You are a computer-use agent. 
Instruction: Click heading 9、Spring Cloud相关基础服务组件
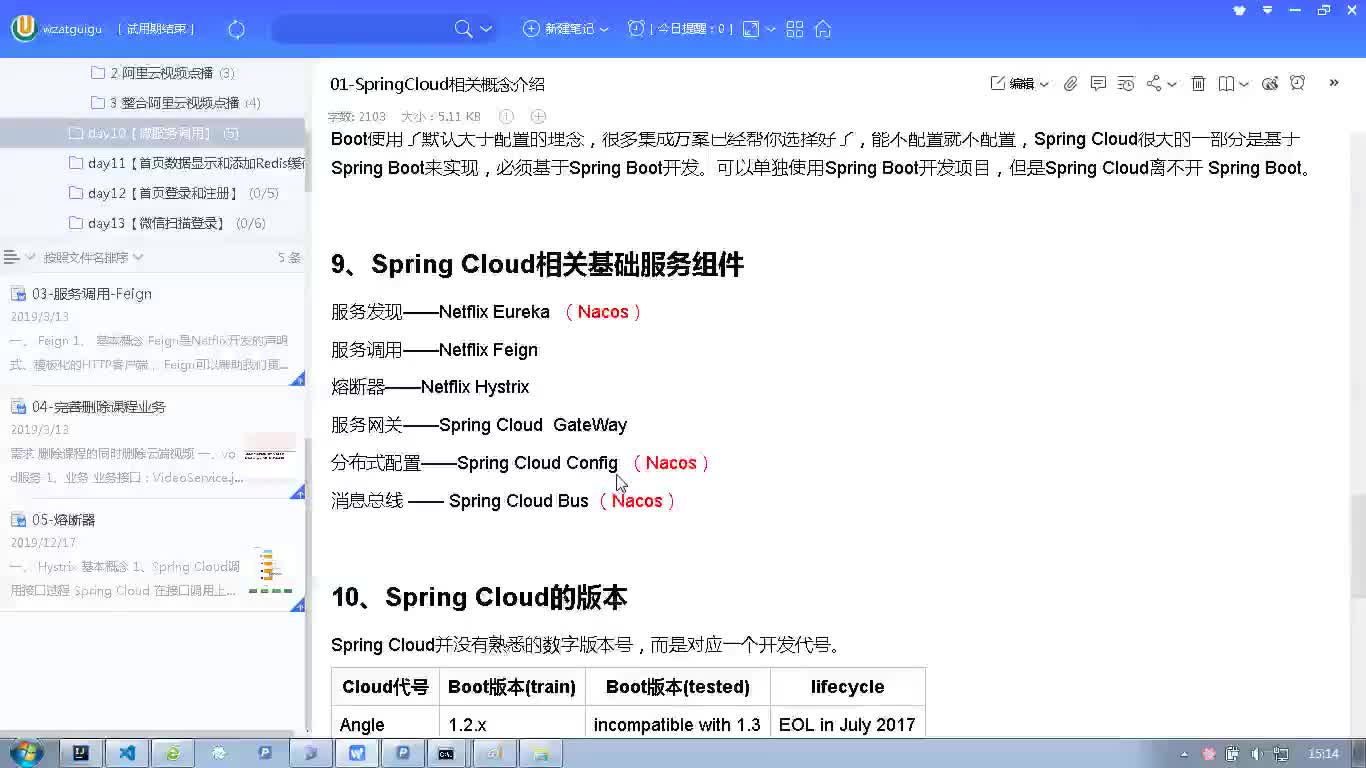click(x=537, y=264)
